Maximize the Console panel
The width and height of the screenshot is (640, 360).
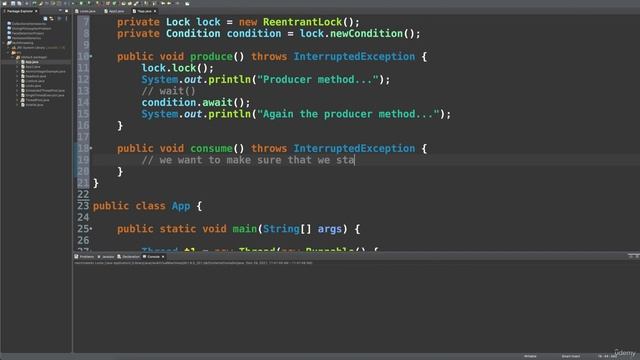click(637, 256)
